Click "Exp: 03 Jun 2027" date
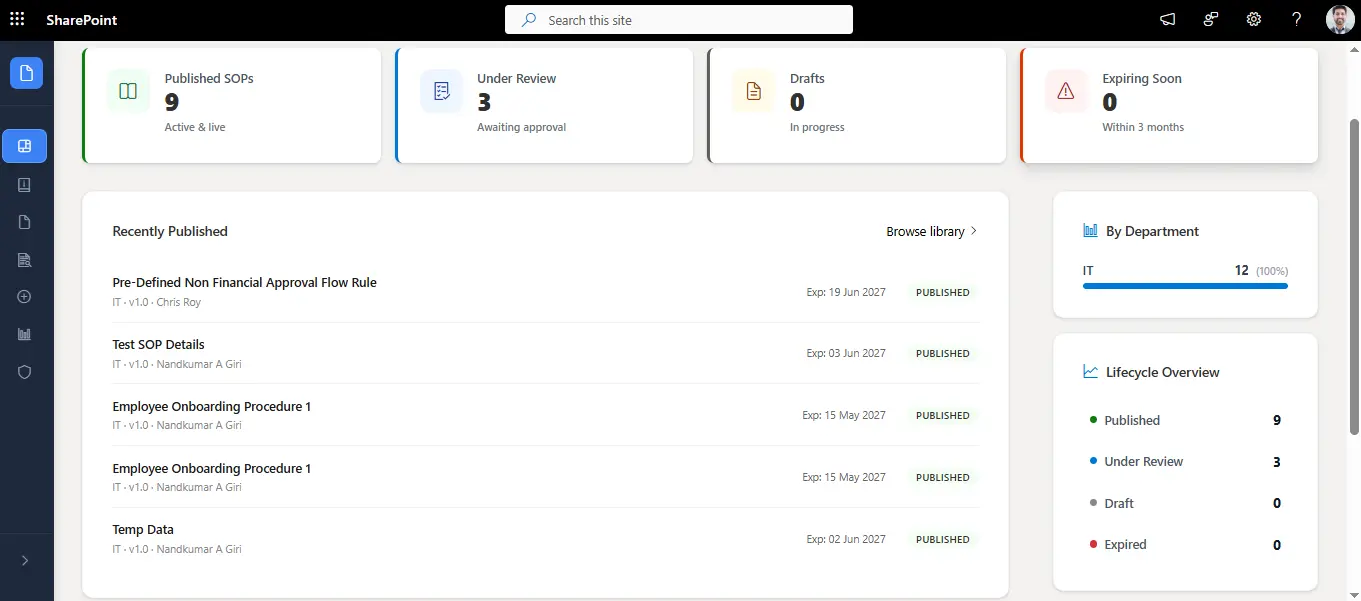Screen dimensions: 1361x601 pos(846,354)
